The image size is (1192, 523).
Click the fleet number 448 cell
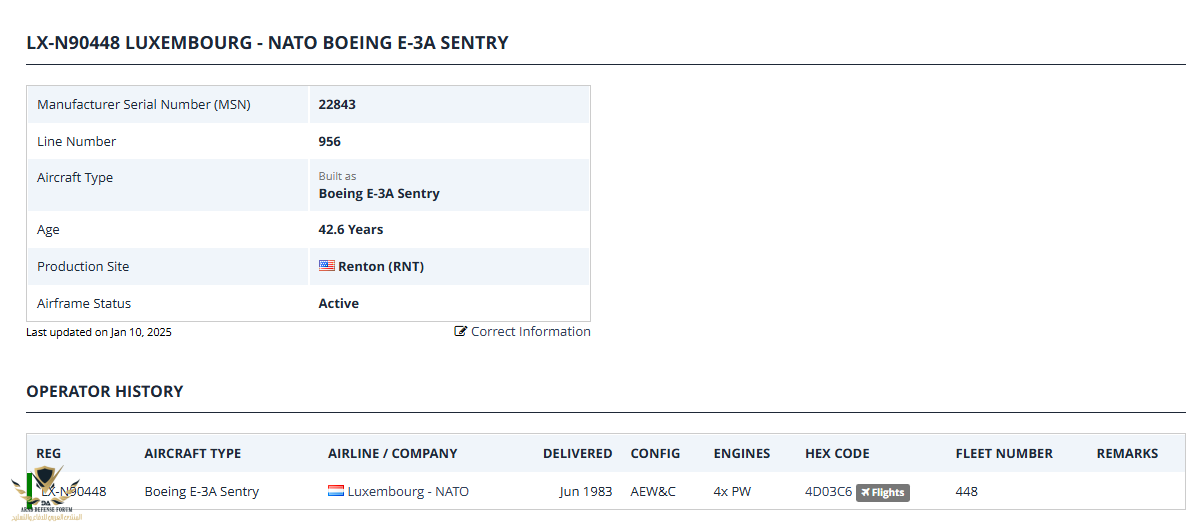[x=966, y=492]
